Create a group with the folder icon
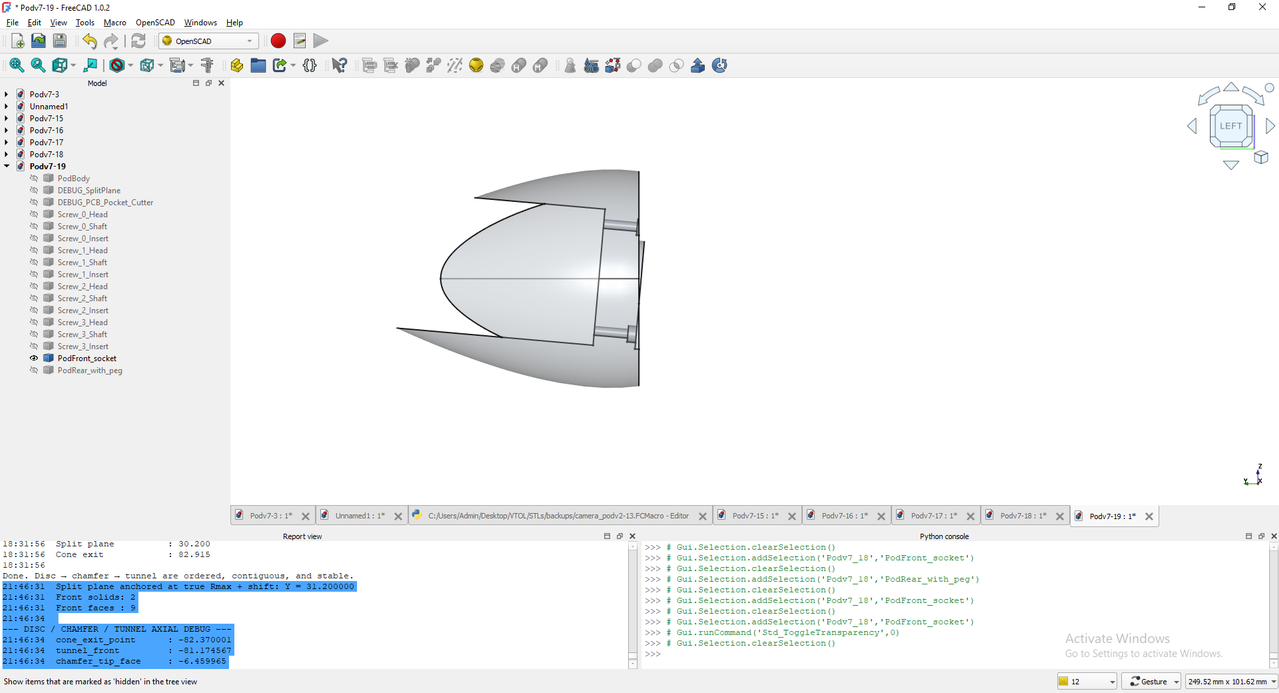Screen dimensions: 1279x693 tap(258, 65)
